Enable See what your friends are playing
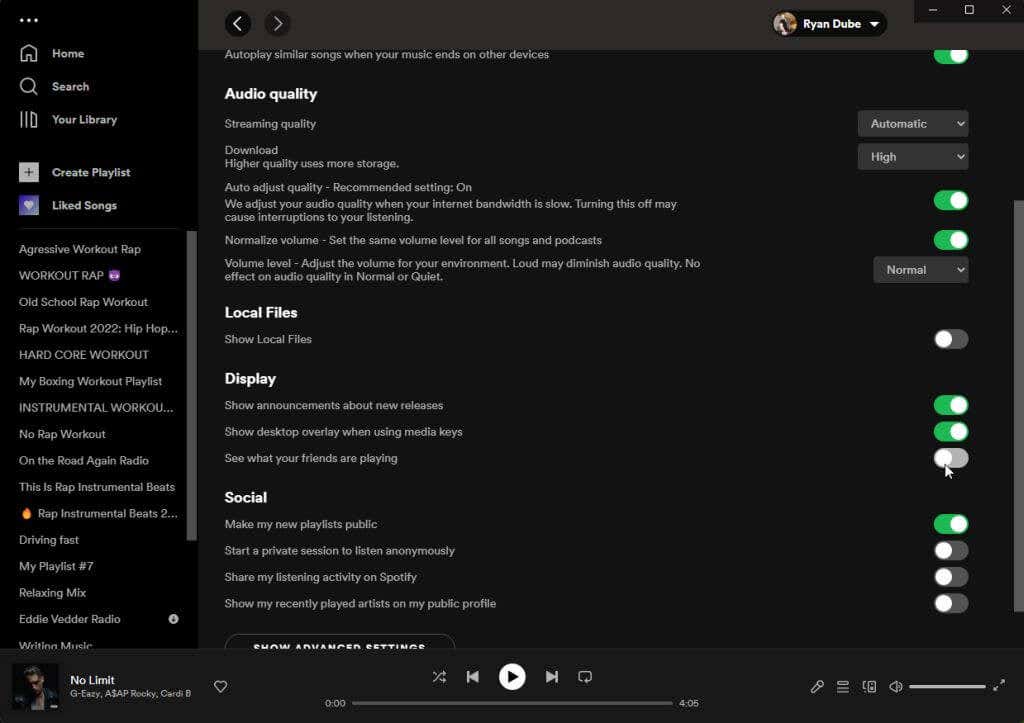 (951, 458)
